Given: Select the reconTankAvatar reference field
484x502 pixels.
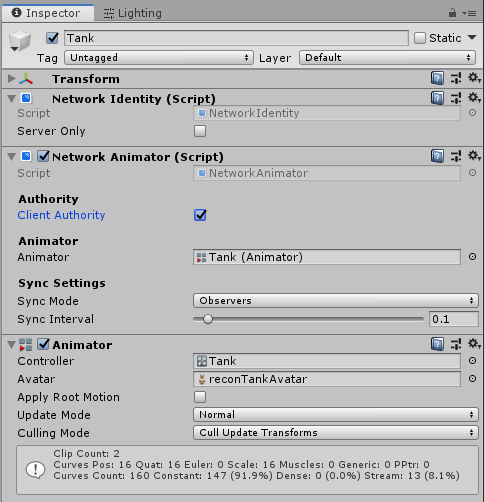Looking at the screenshot, I should pyautogui.click(x=327, y=379).
